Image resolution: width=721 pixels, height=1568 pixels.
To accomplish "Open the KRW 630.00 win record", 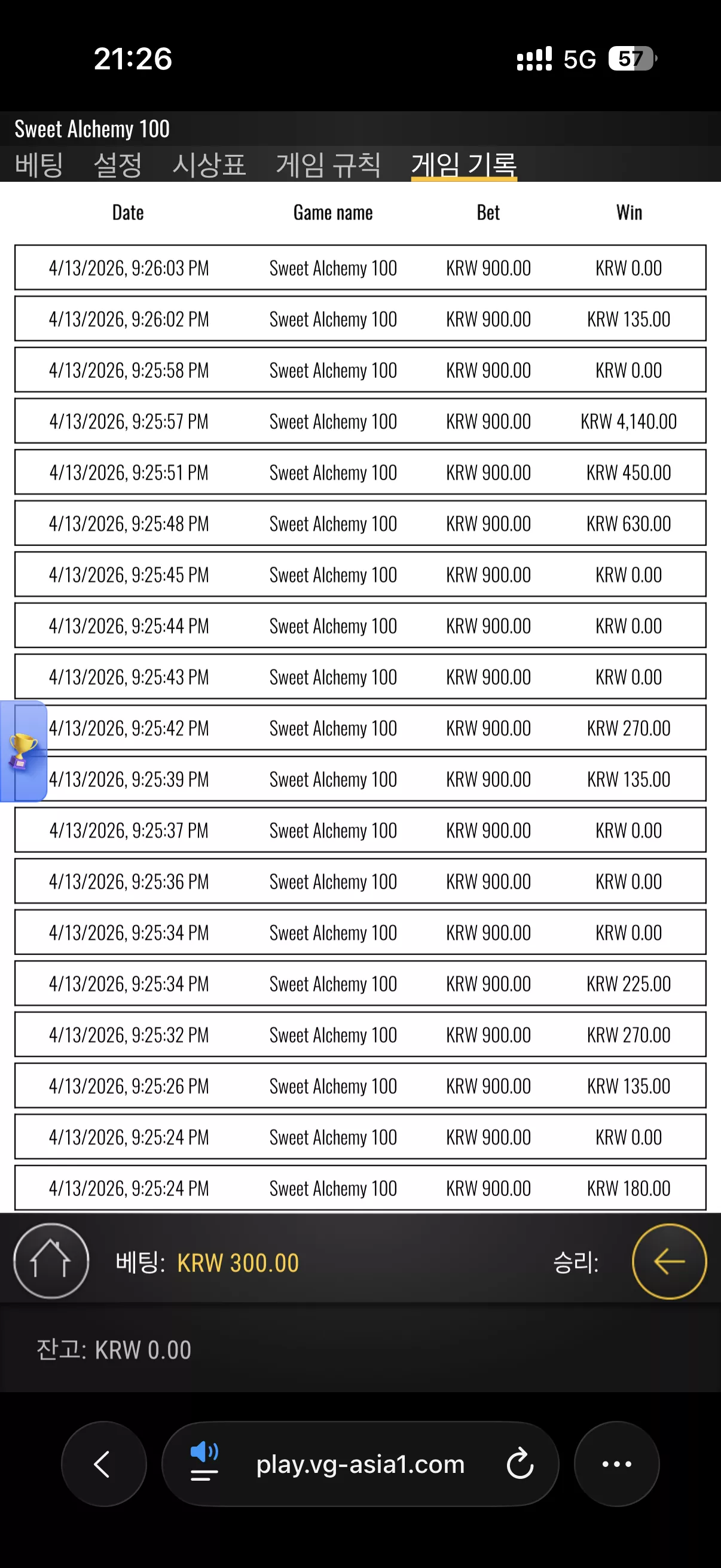I will click(x=360, y=523).
